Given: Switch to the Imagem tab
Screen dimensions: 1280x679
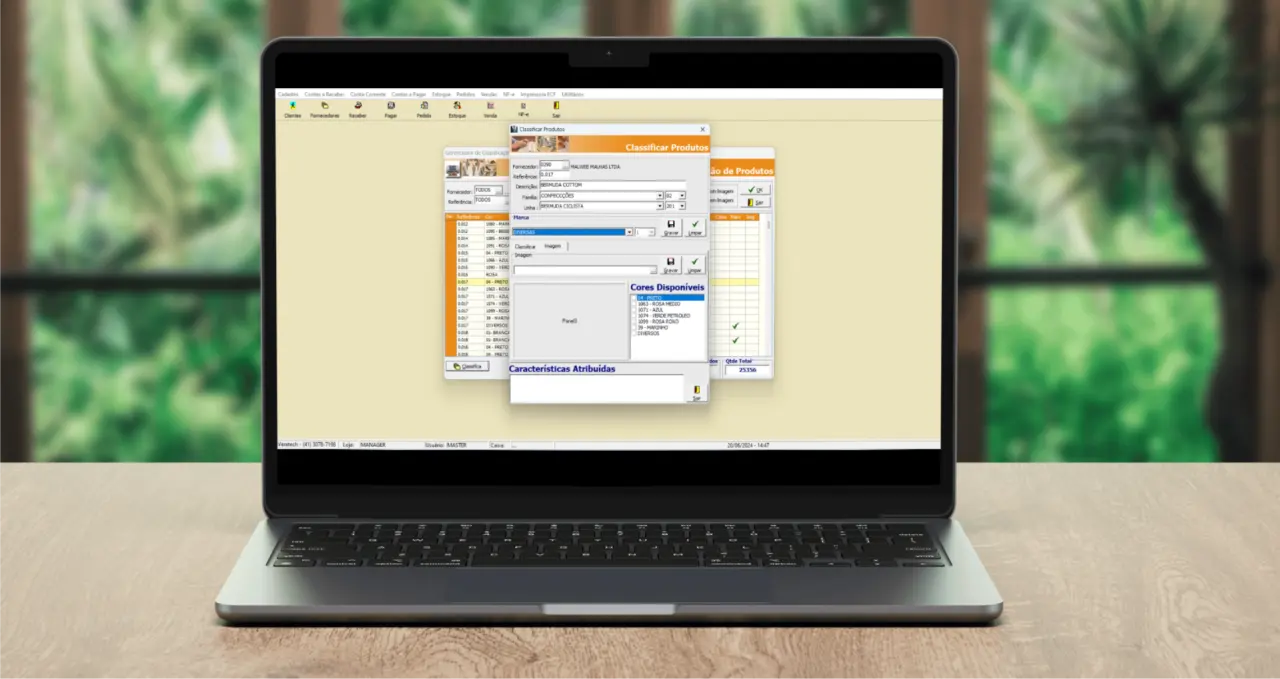Looking at the screenshot, I should [552, 246].
